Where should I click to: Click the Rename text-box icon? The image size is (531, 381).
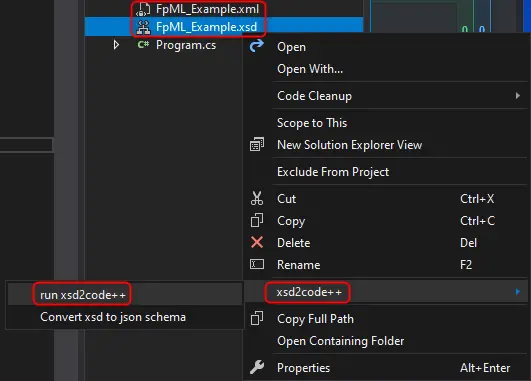[257, 264]
